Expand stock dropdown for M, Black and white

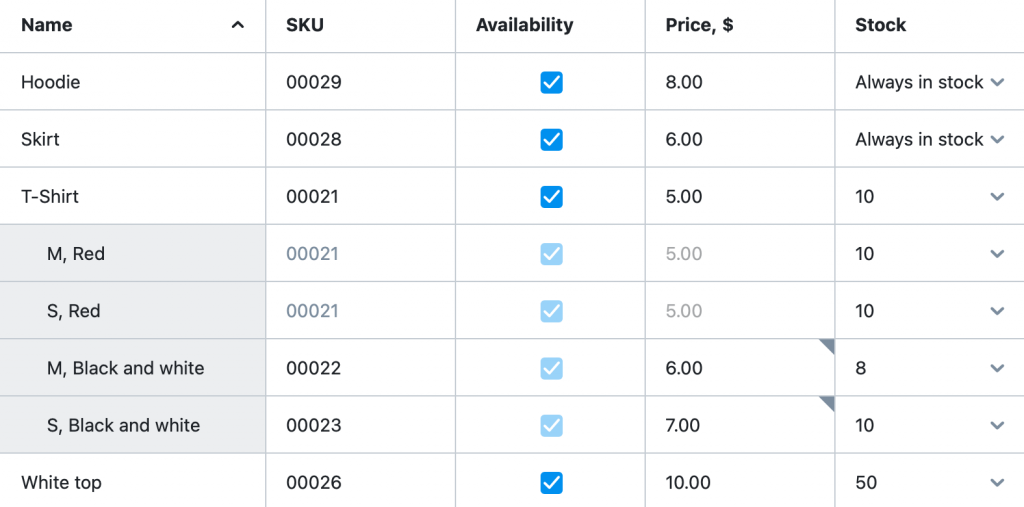(997, 368)
